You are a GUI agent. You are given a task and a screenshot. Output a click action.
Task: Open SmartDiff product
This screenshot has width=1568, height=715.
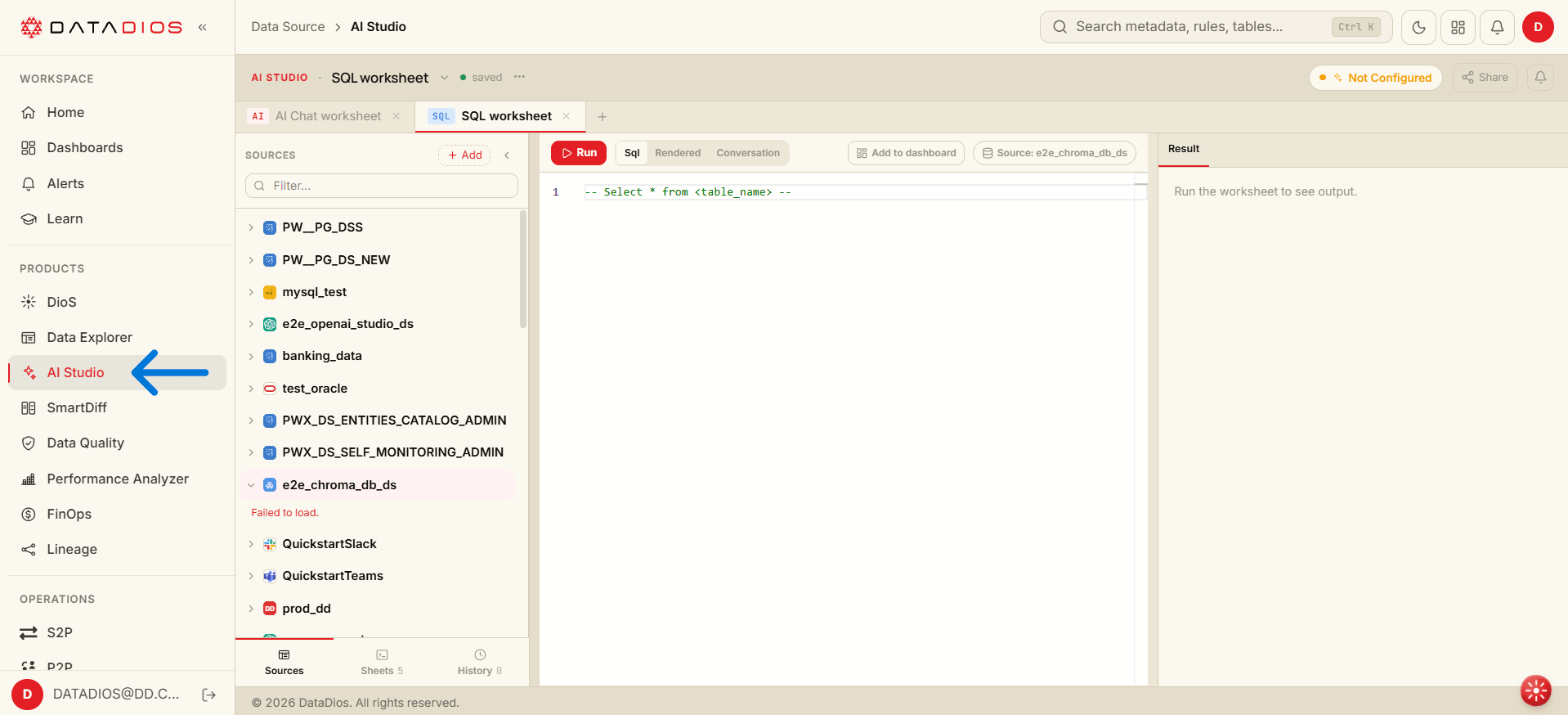coord(117,407)
